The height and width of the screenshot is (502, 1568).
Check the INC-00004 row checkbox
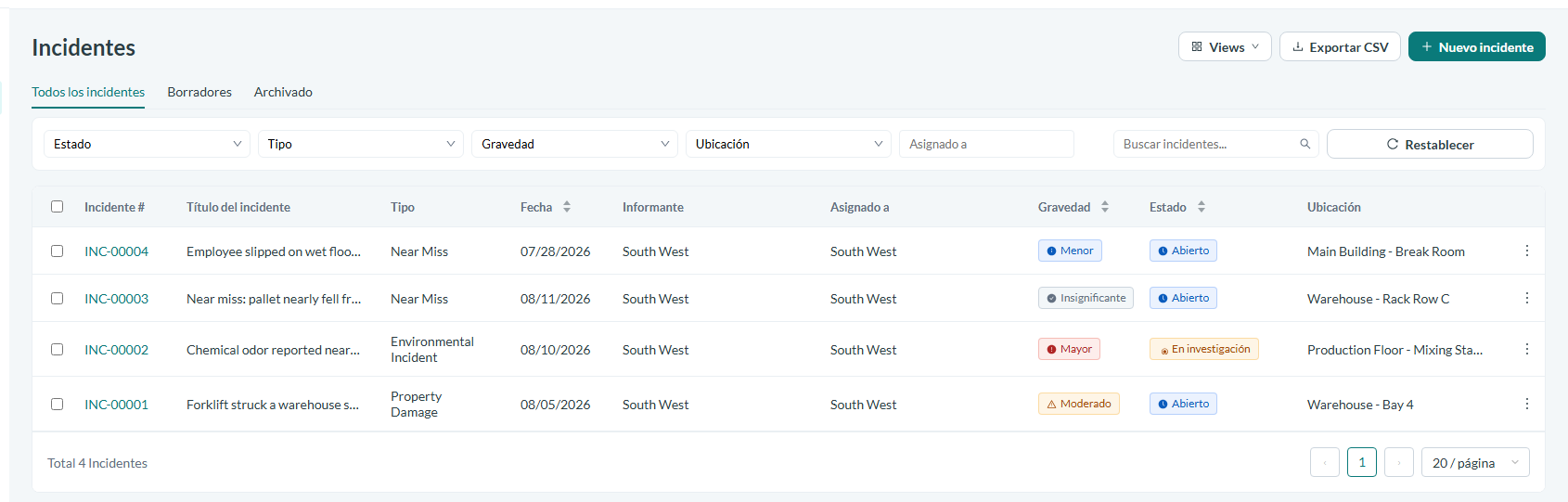[58, 251]
